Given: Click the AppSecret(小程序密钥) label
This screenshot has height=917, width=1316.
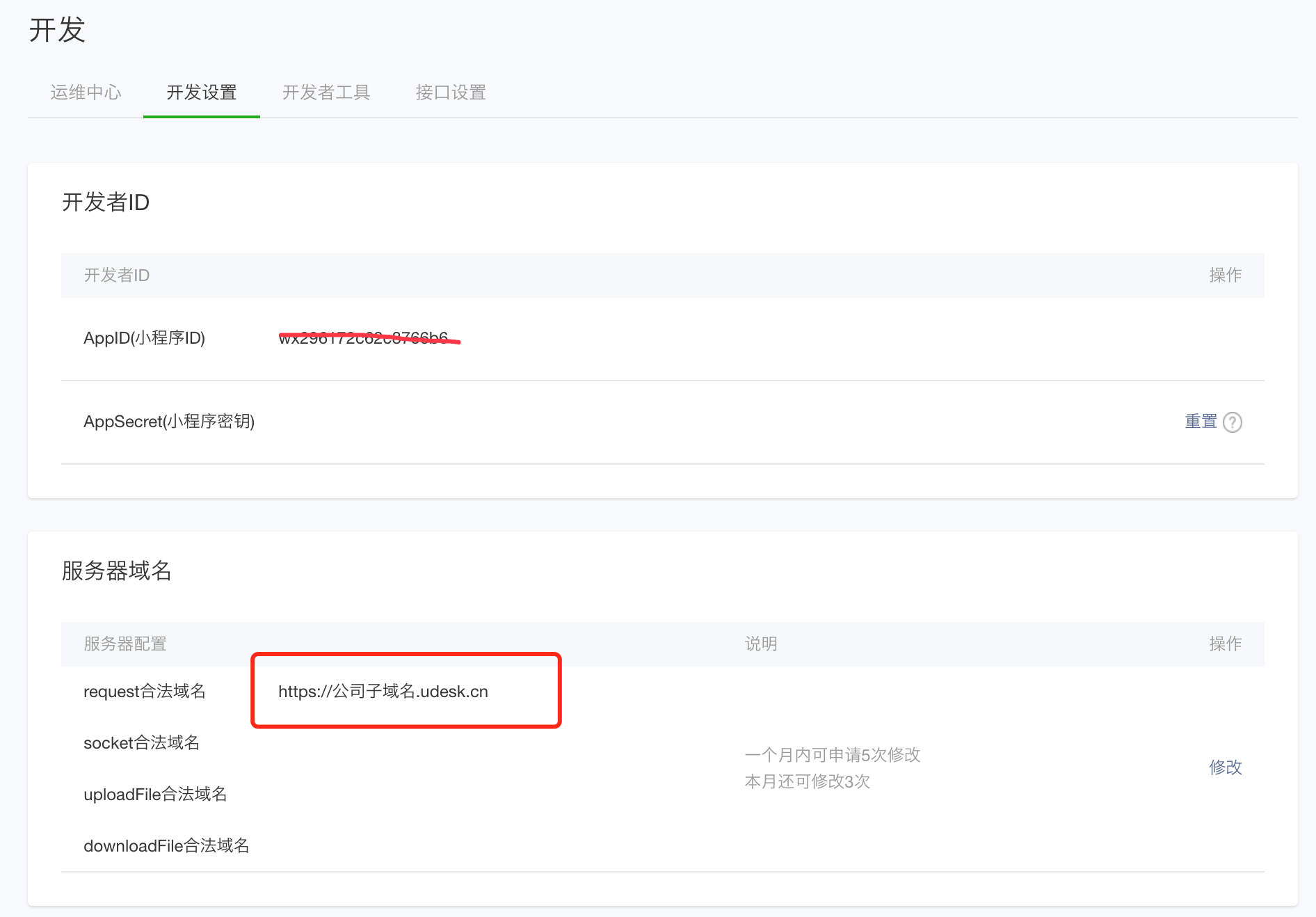Looking at the screenshot, I should coord(169,422).
